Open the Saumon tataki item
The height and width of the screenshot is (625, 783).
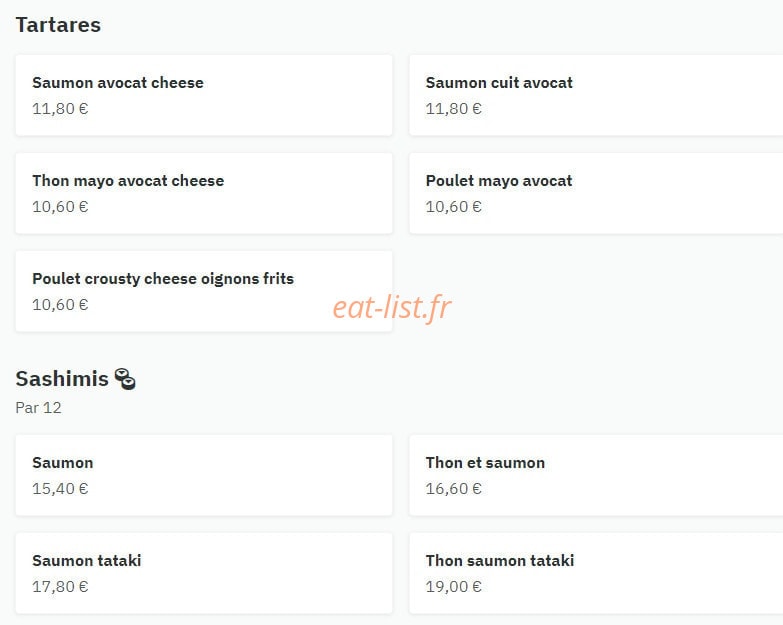click(x=204, y=573)
